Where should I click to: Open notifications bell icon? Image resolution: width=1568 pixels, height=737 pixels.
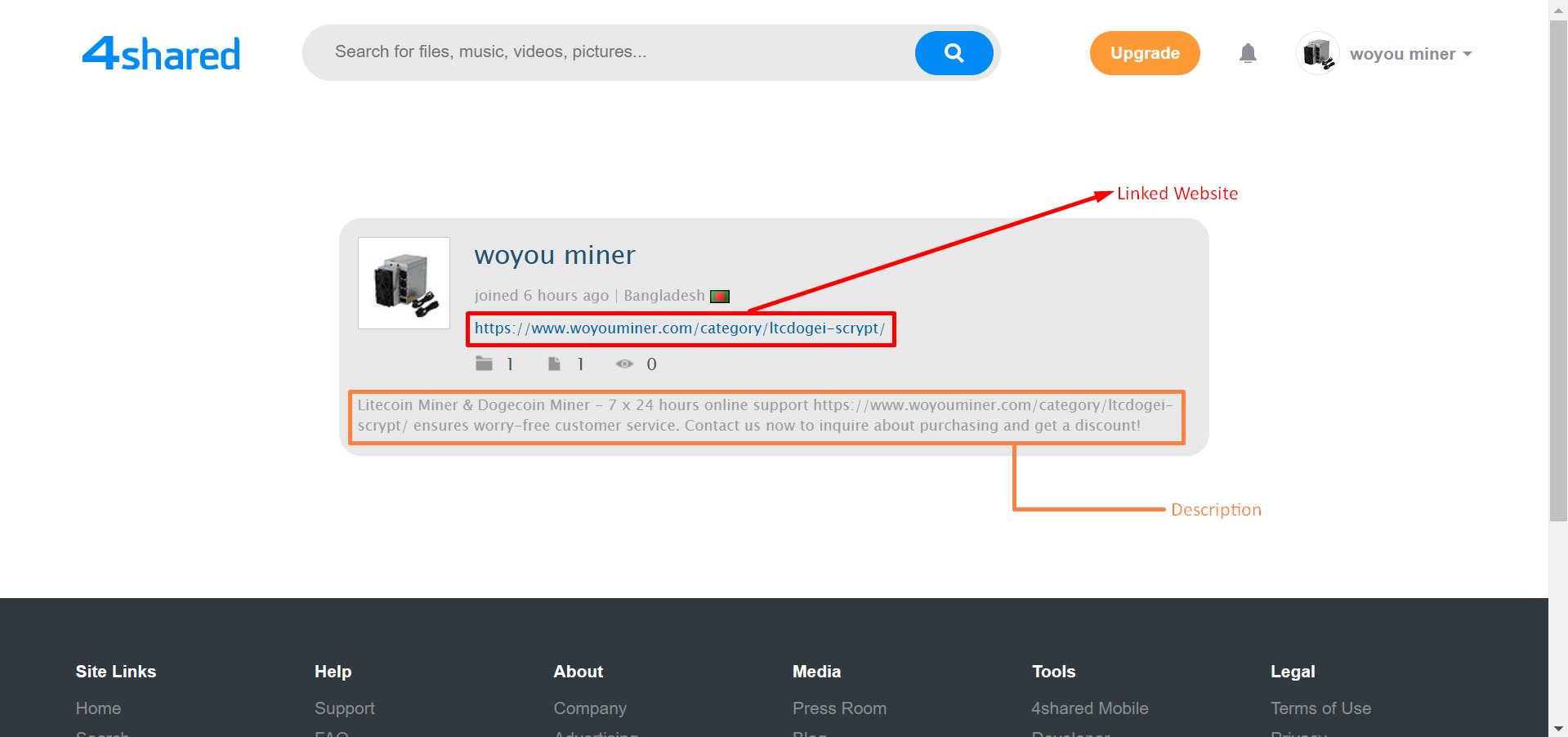[1247, 54]
